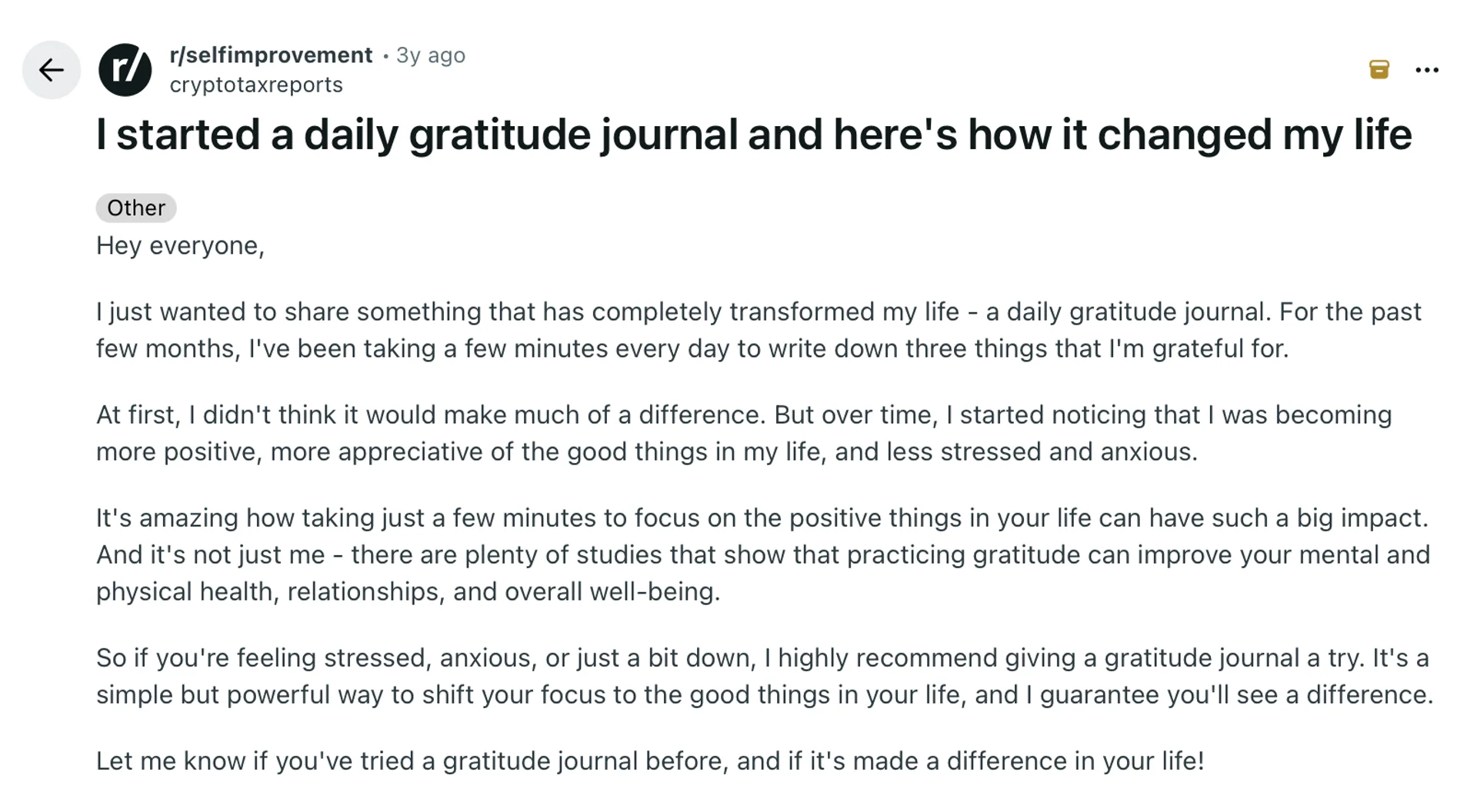
Task: Click the gold archived-post icon
Action: pyautogui.click(x=1379, y=69)
